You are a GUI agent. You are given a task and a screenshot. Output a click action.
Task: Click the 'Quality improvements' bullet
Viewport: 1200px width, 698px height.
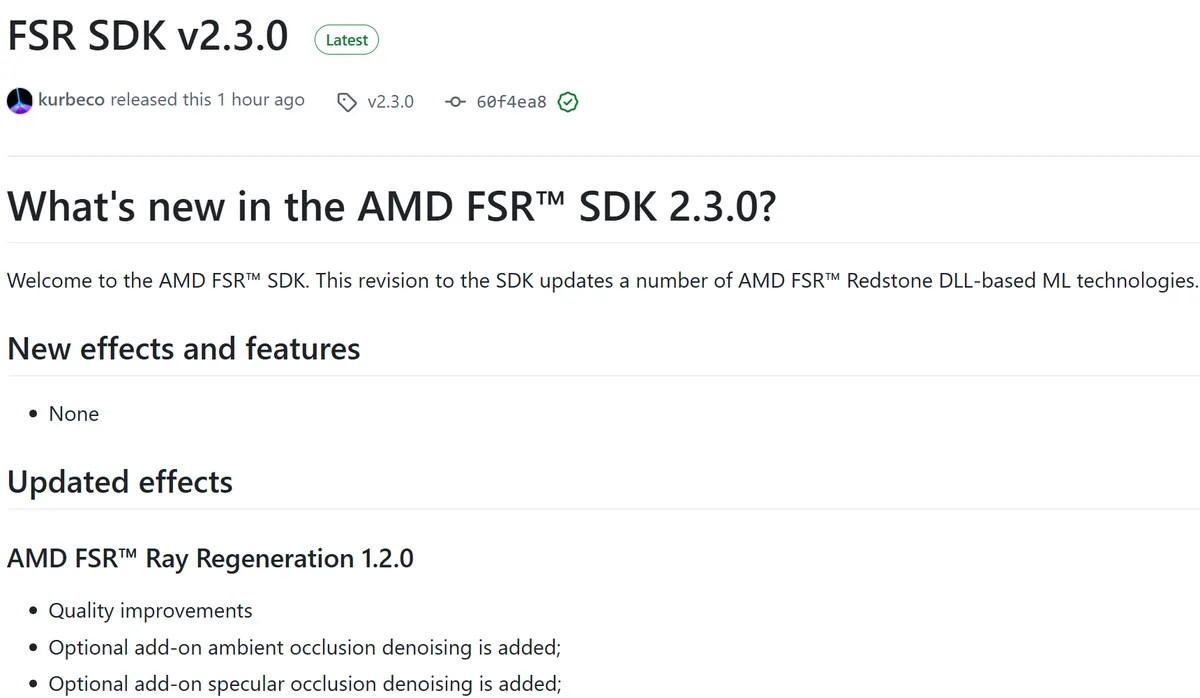151,611
